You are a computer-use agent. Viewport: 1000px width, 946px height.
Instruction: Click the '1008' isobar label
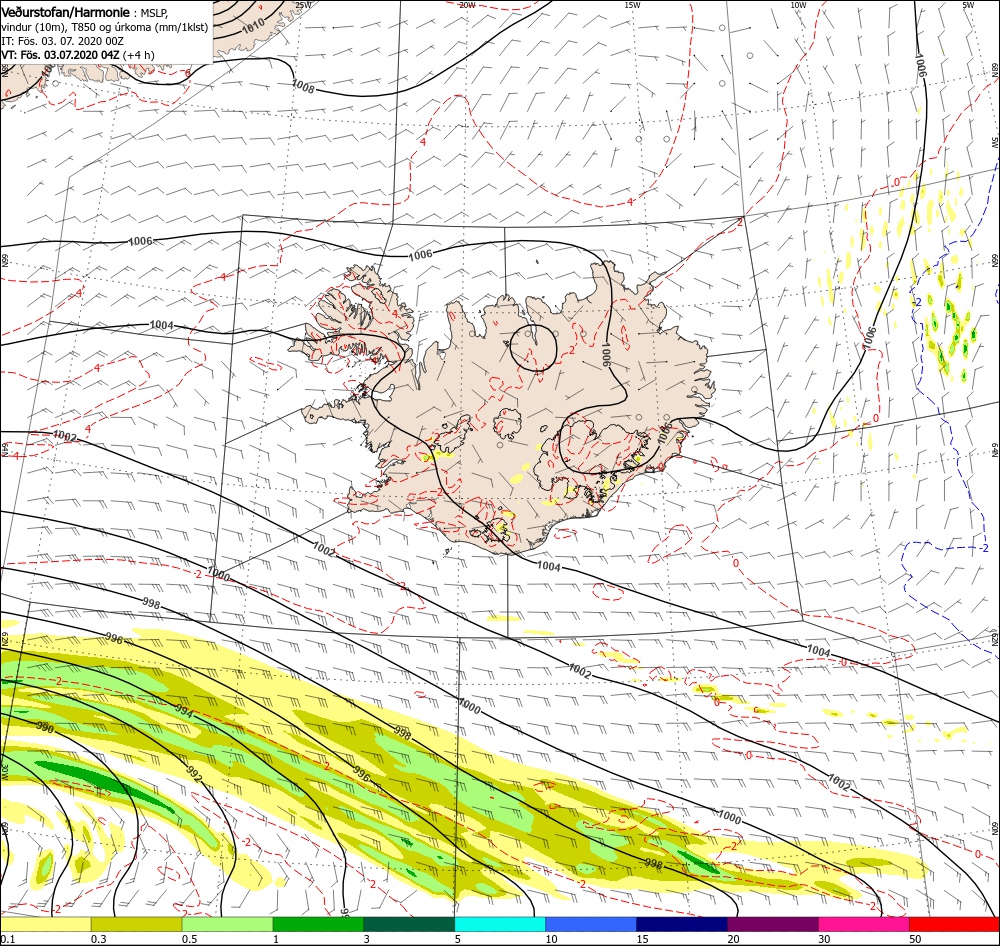(x=303, y=86)
